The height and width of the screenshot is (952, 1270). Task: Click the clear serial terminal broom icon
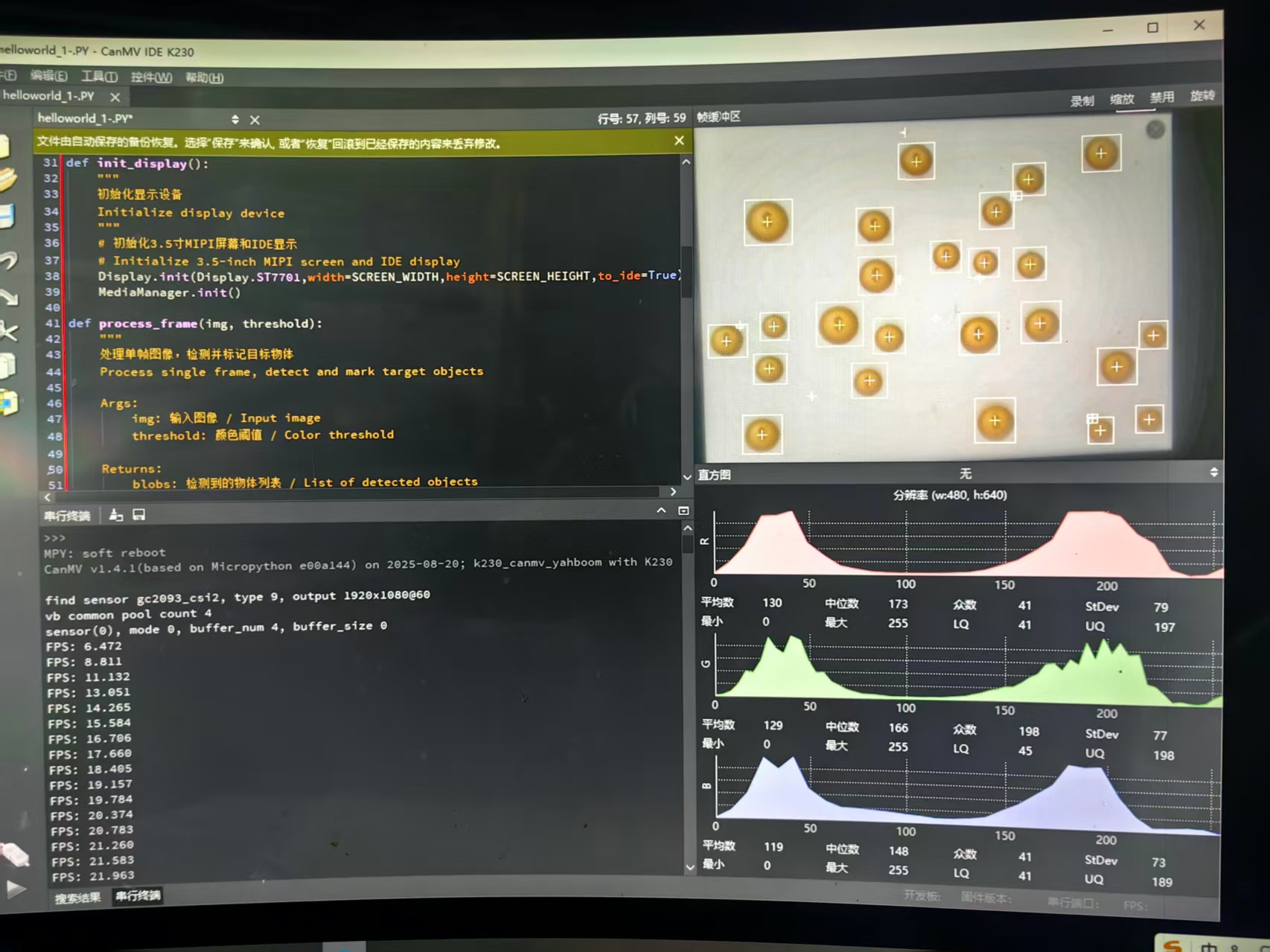(x=116, y=515)
